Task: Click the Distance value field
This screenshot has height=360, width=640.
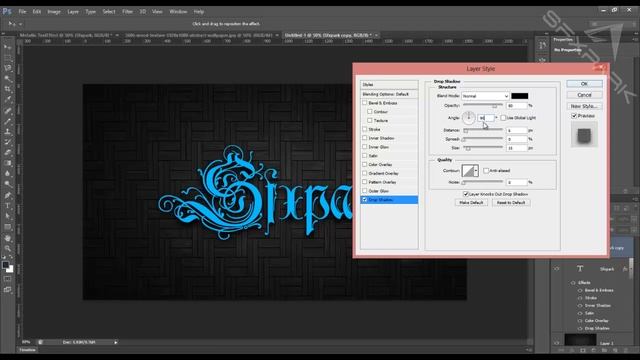Action: point(517,130)
